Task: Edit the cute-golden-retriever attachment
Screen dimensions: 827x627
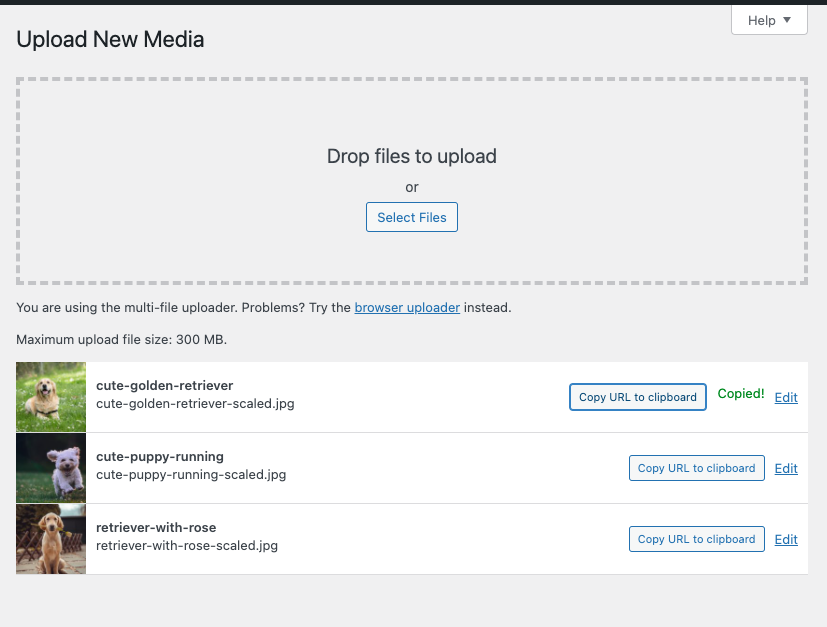Action: (x=785, y=397)
